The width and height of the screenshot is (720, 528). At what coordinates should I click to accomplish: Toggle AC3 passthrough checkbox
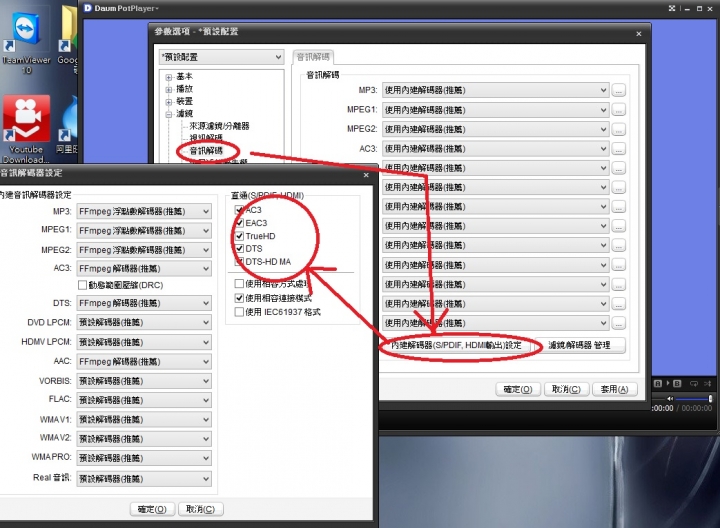click(x=239, y=210)
